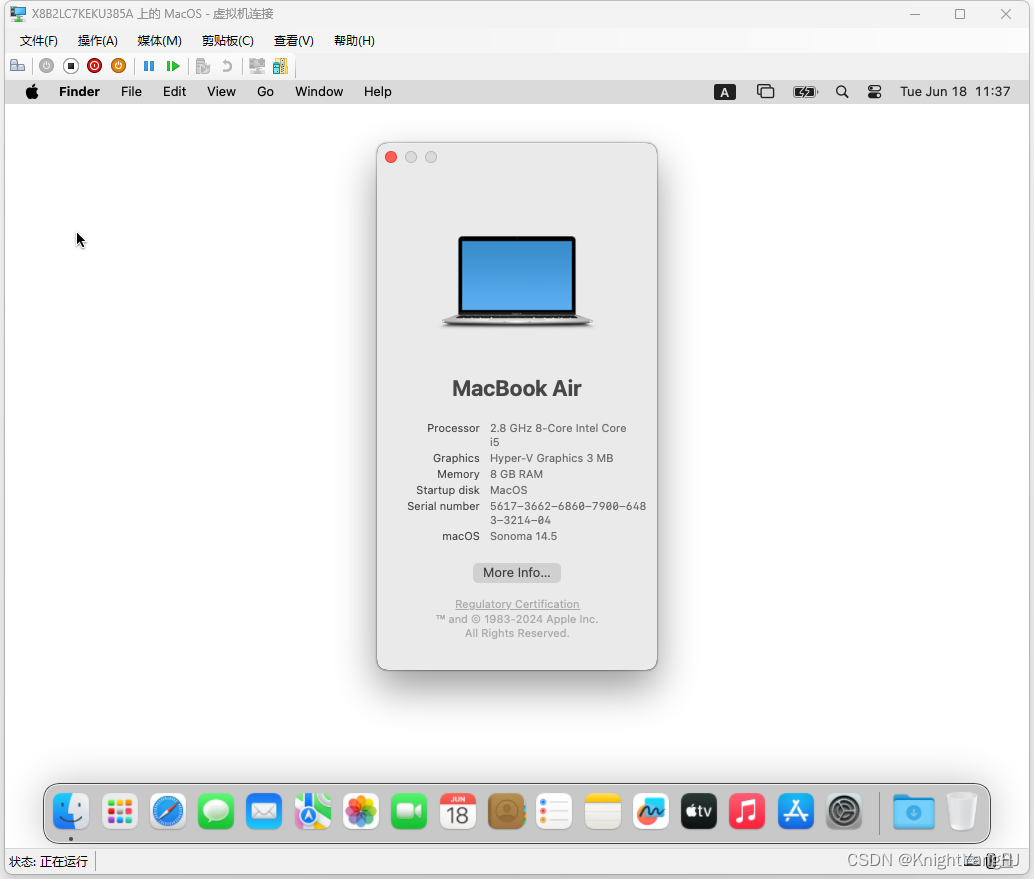Open Messages from the Dock

click(x=216, y=812)
